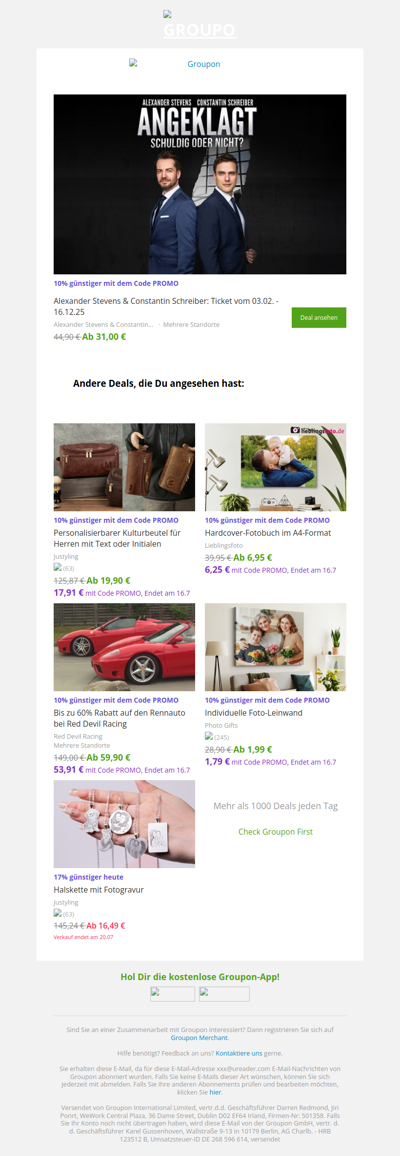Click the GROUPO header logo at top
This screenshot has height=1156, width=400.
tap(200, 26)
